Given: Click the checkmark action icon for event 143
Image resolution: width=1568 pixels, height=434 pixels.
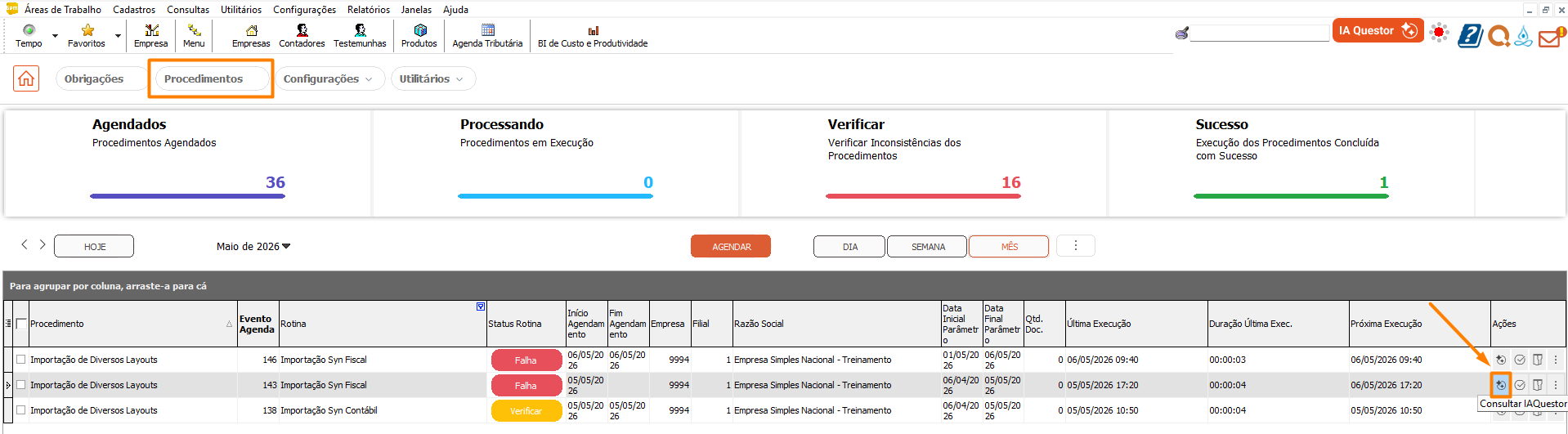Looking at the screenshot, I should point(1520,385).
